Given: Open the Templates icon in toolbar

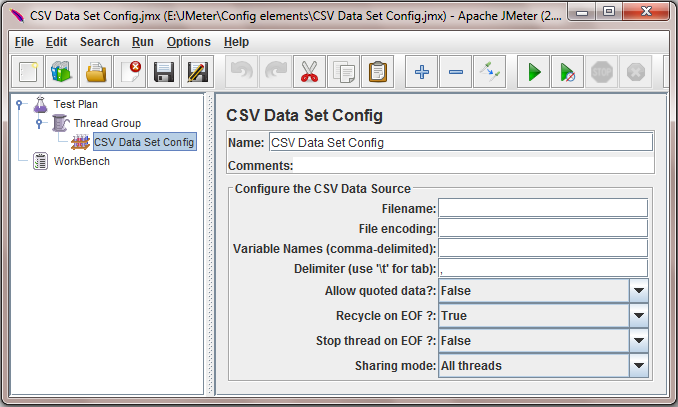Looking at the screenshot, I should [61, 72].
